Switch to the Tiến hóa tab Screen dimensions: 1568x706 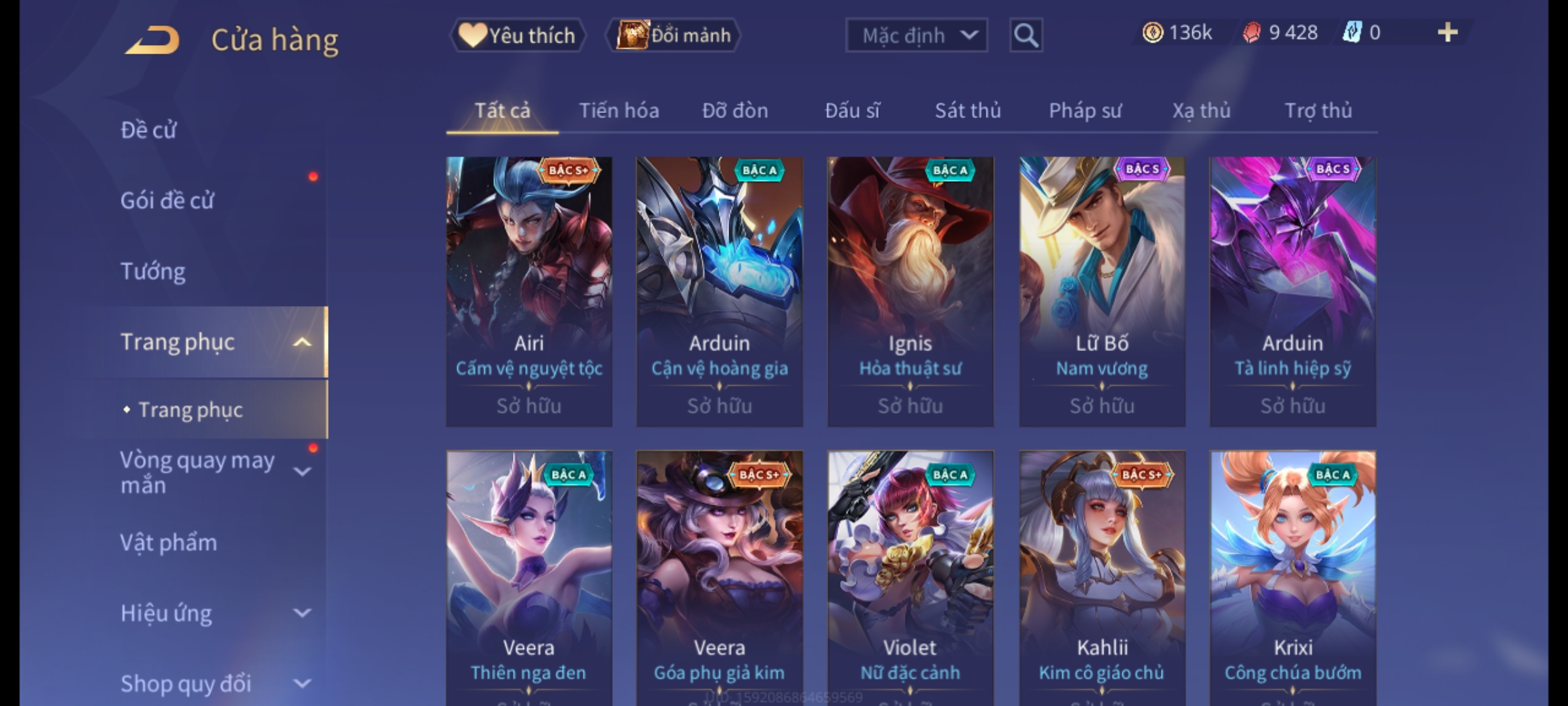click(619, 110)
